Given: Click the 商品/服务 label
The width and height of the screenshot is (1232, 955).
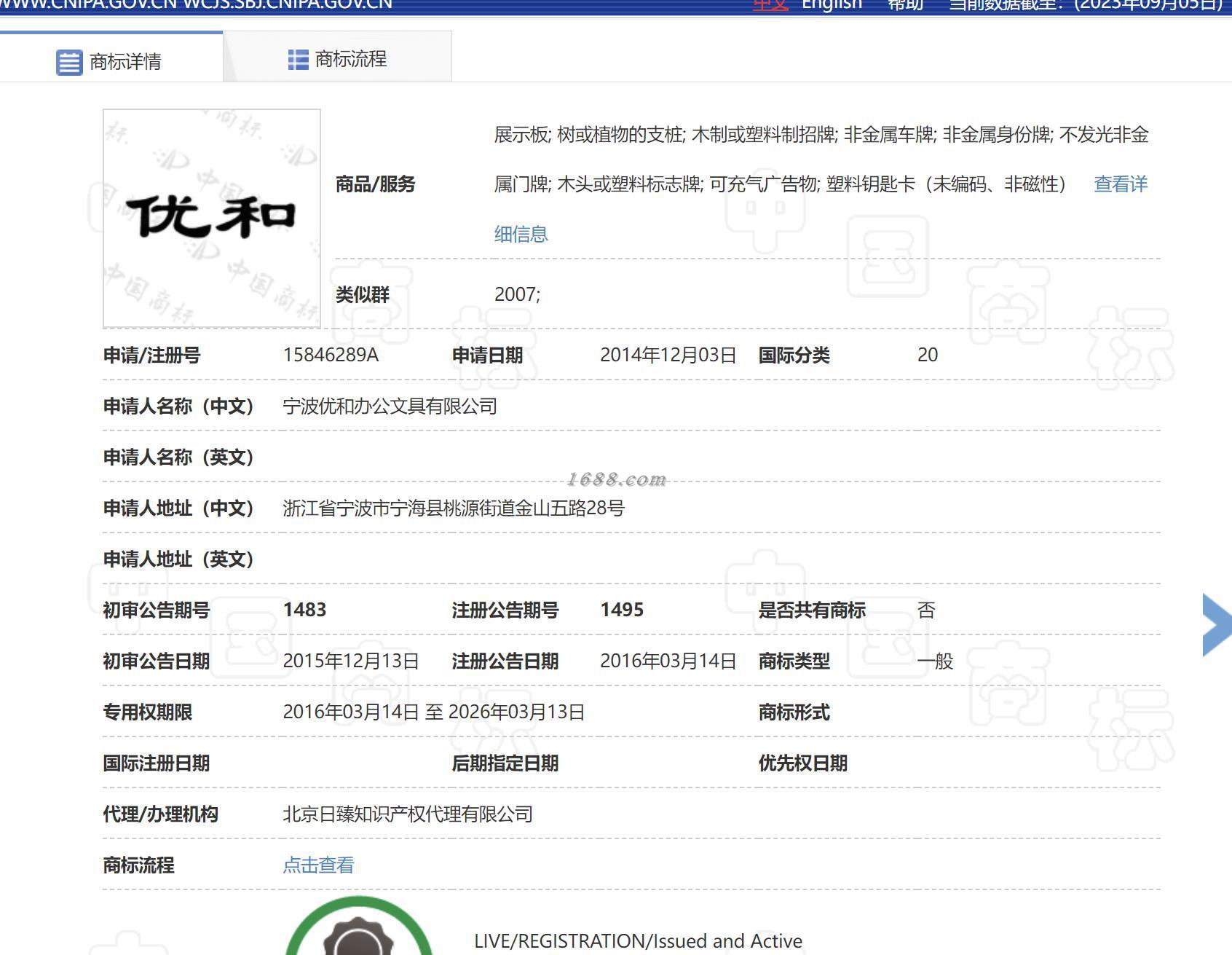Looking at the screenshot, I should pyautogui.click(x=375, y=184).
